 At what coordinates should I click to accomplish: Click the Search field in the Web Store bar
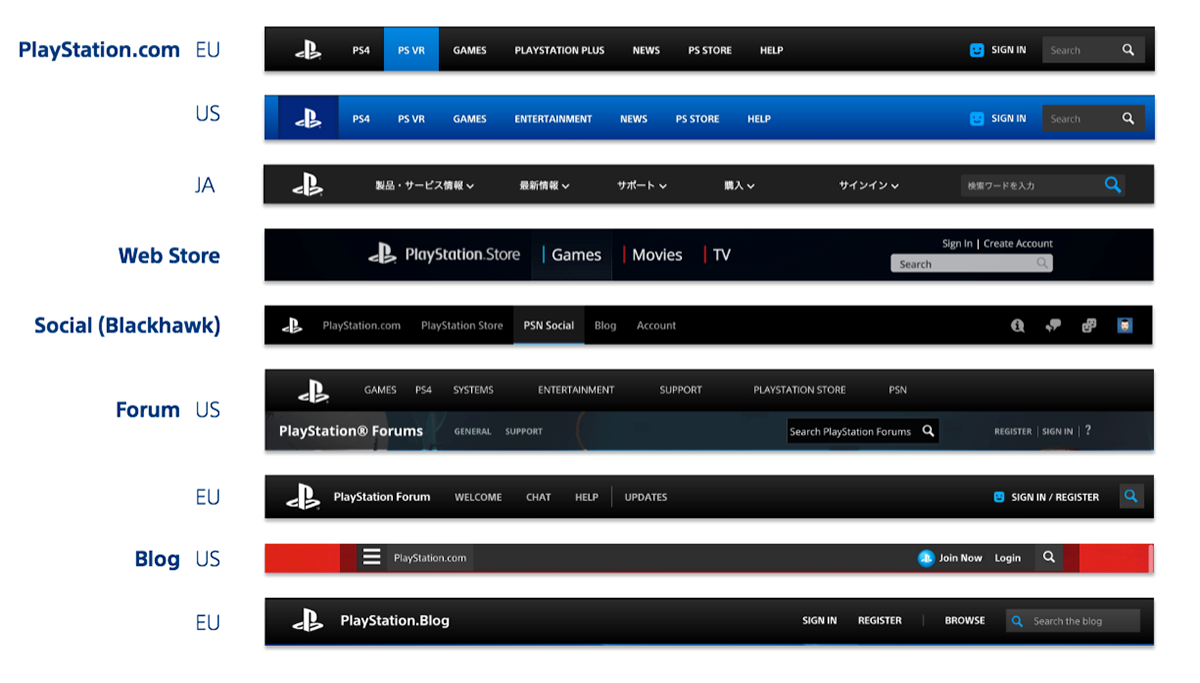point(972,264)
